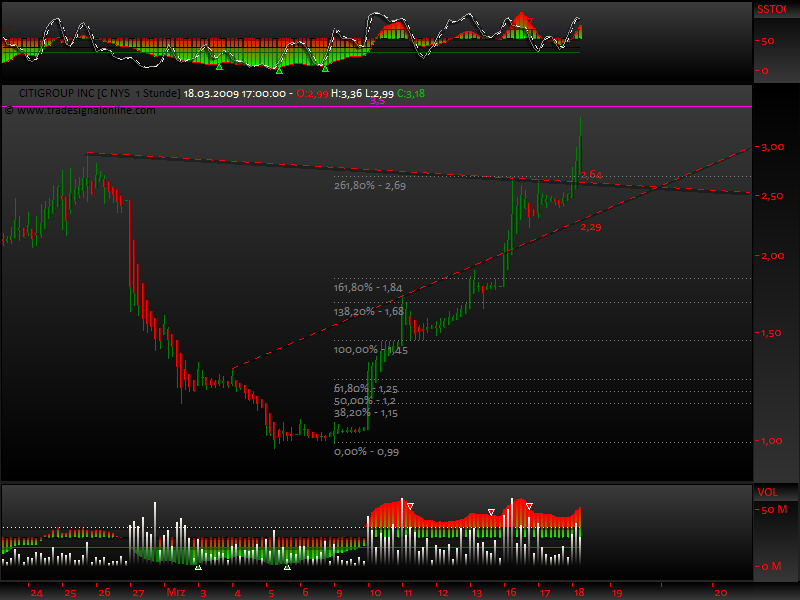Click the 1,50 price axis label

pos(771,333)
